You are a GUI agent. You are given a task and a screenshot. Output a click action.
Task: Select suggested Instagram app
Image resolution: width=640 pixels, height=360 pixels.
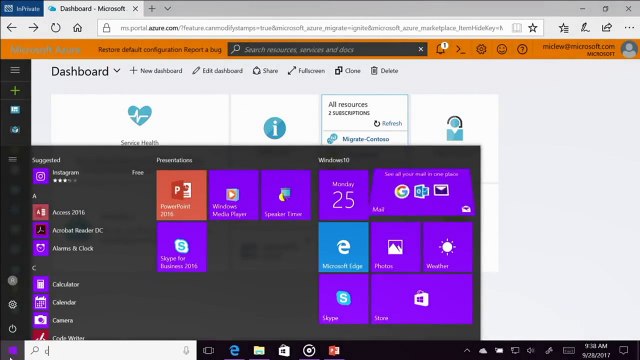click(x=89, y=176)
